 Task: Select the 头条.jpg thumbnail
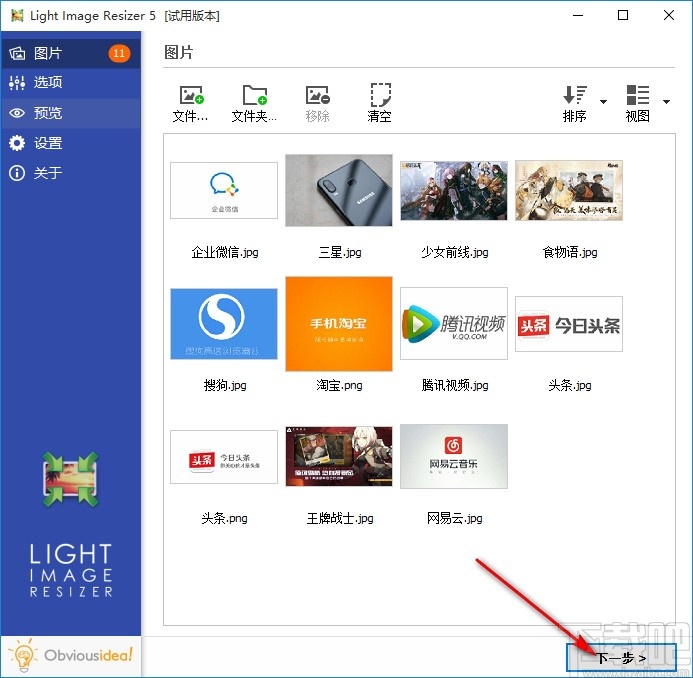[x=569, y=324]
